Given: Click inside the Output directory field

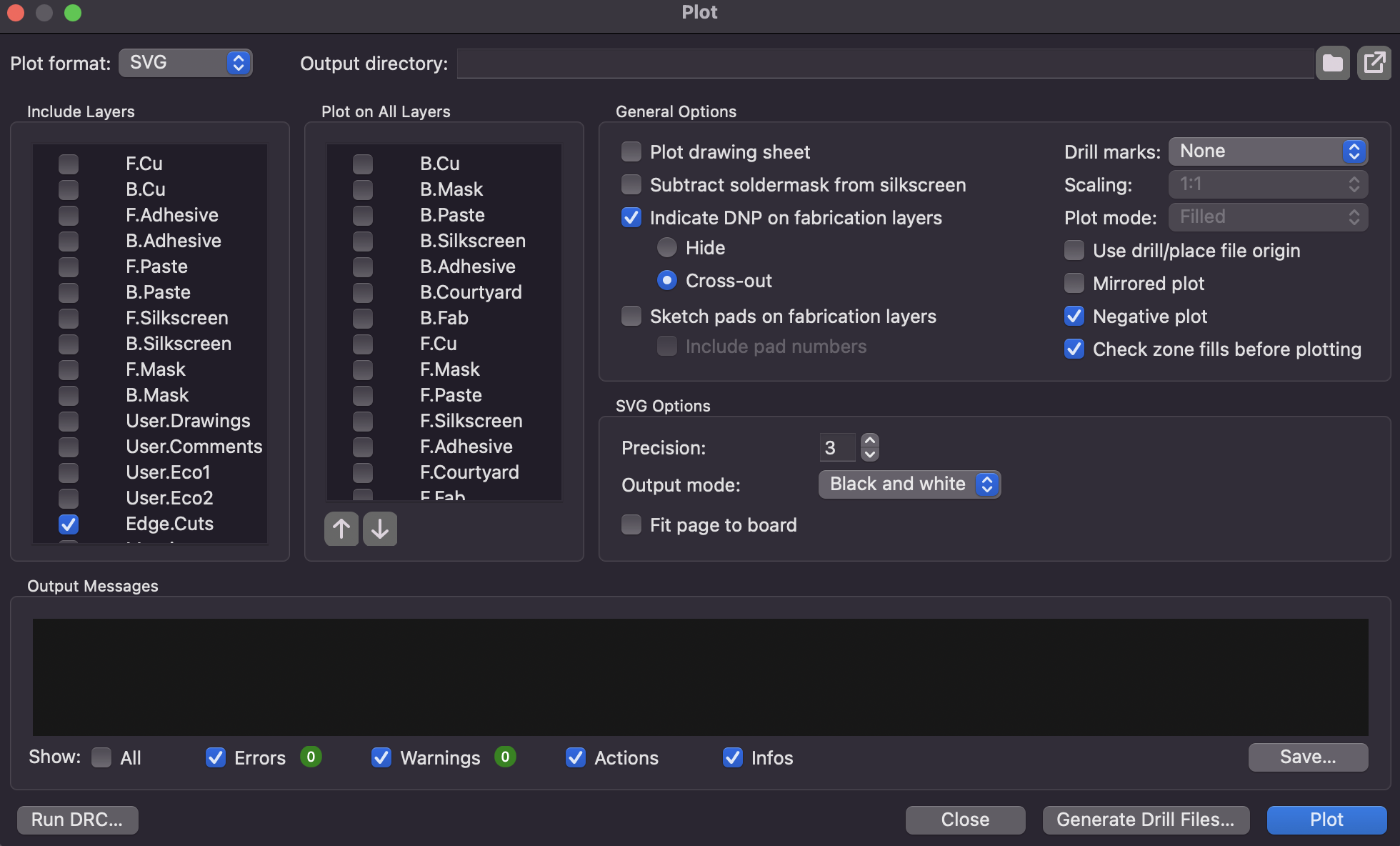Looking at the screenshot, I should click(x=857, y=63).
